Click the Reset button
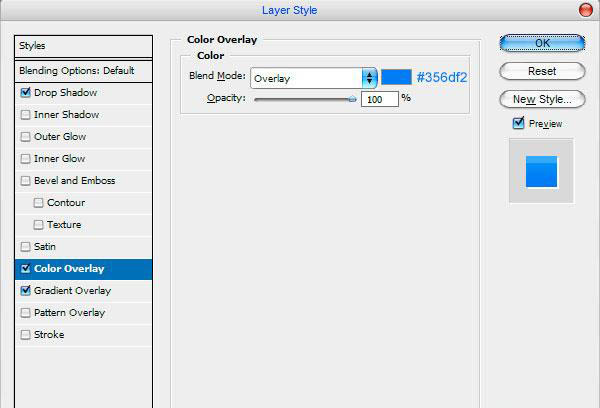600x408 pixels. tap(542, 71)
